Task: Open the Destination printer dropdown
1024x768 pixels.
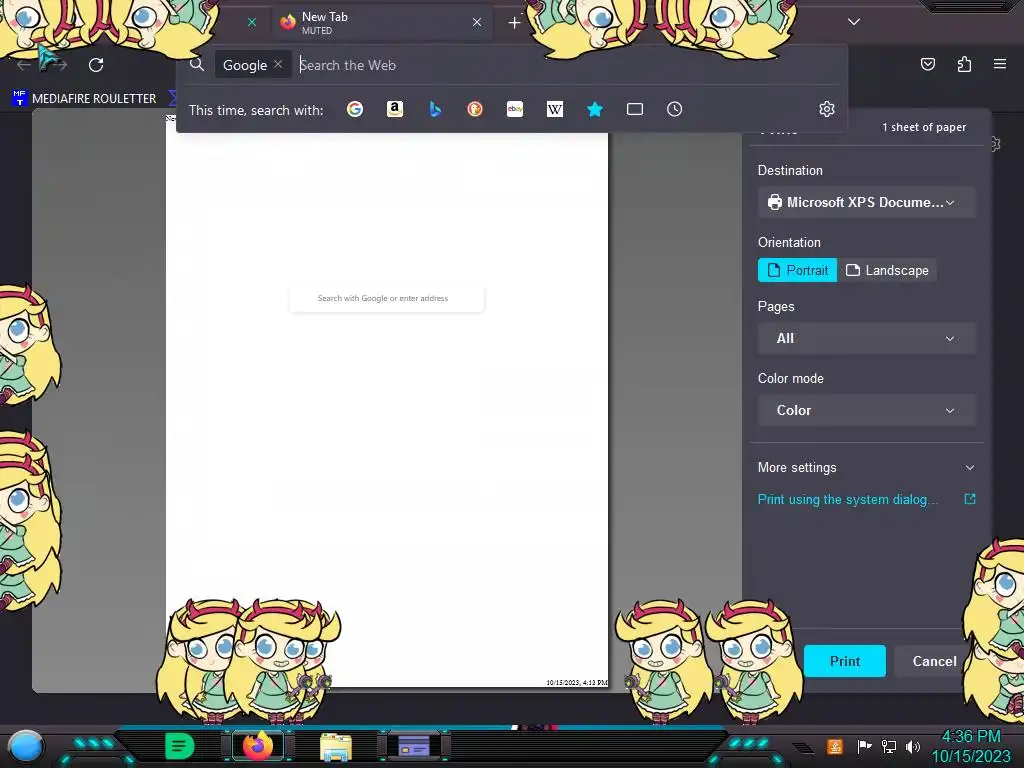Action: [x=866, y=202]
